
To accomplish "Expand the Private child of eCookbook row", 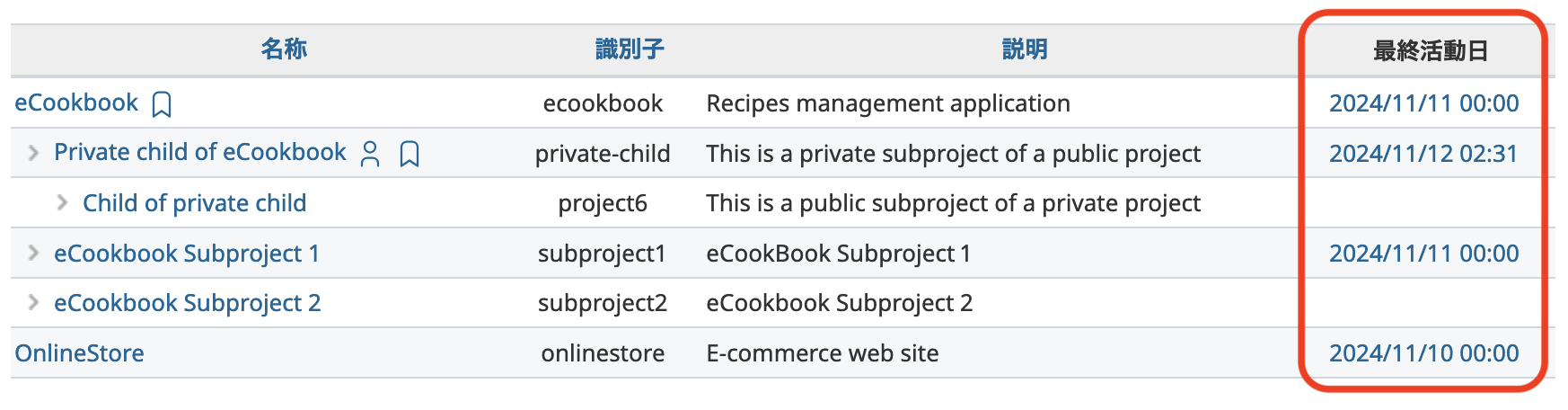I will (x=33, y=153).
